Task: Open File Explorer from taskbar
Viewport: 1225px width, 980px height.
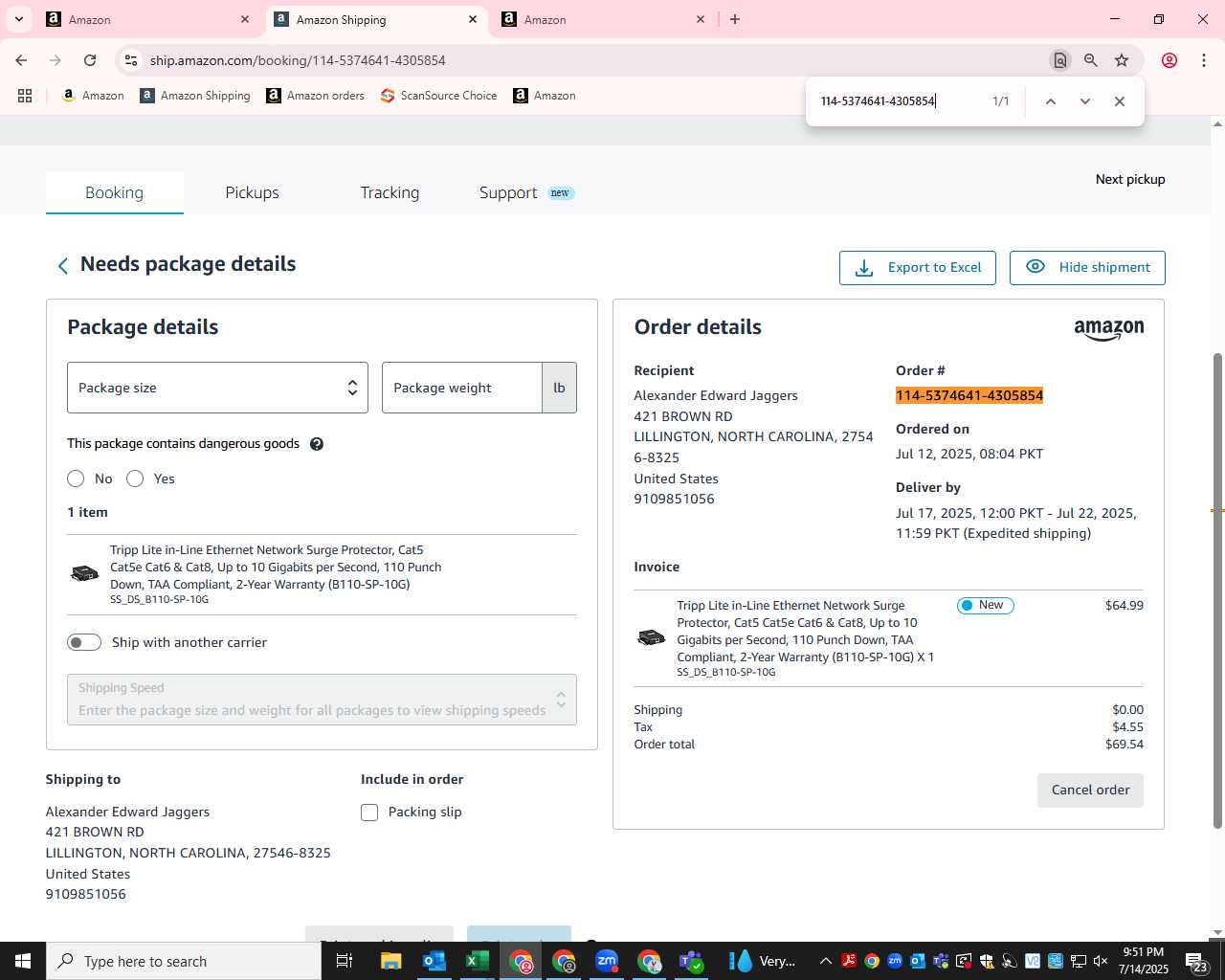Action: [390, 961]
